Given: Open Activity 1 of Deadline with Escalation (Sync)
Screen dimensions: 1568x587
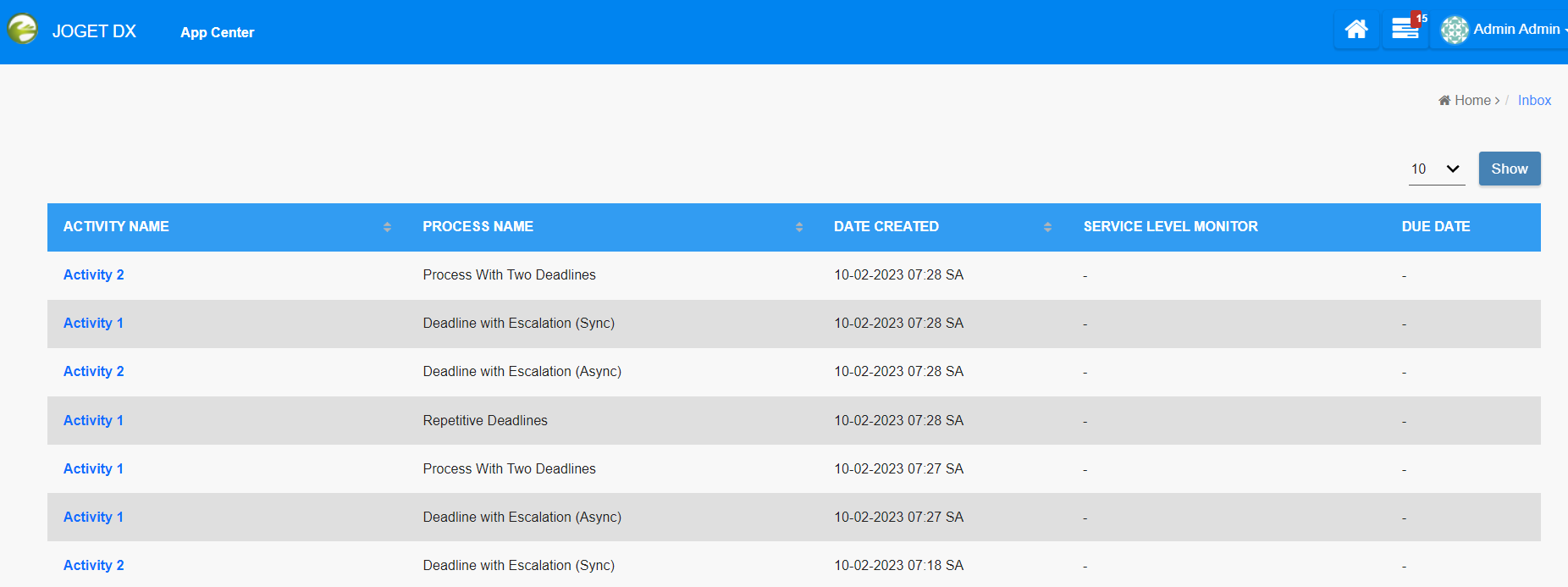Looking at the screenshot, I should point(93,324).
